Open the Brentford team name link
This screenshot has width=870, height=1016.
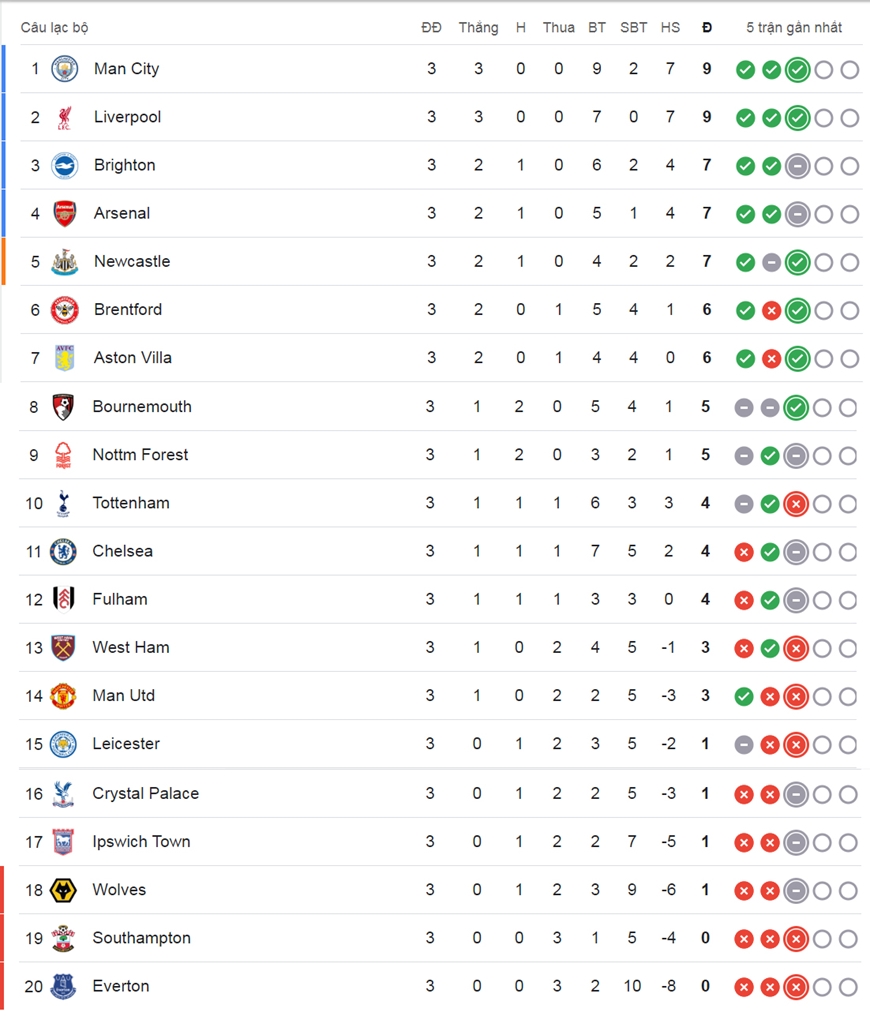(128, 310)
